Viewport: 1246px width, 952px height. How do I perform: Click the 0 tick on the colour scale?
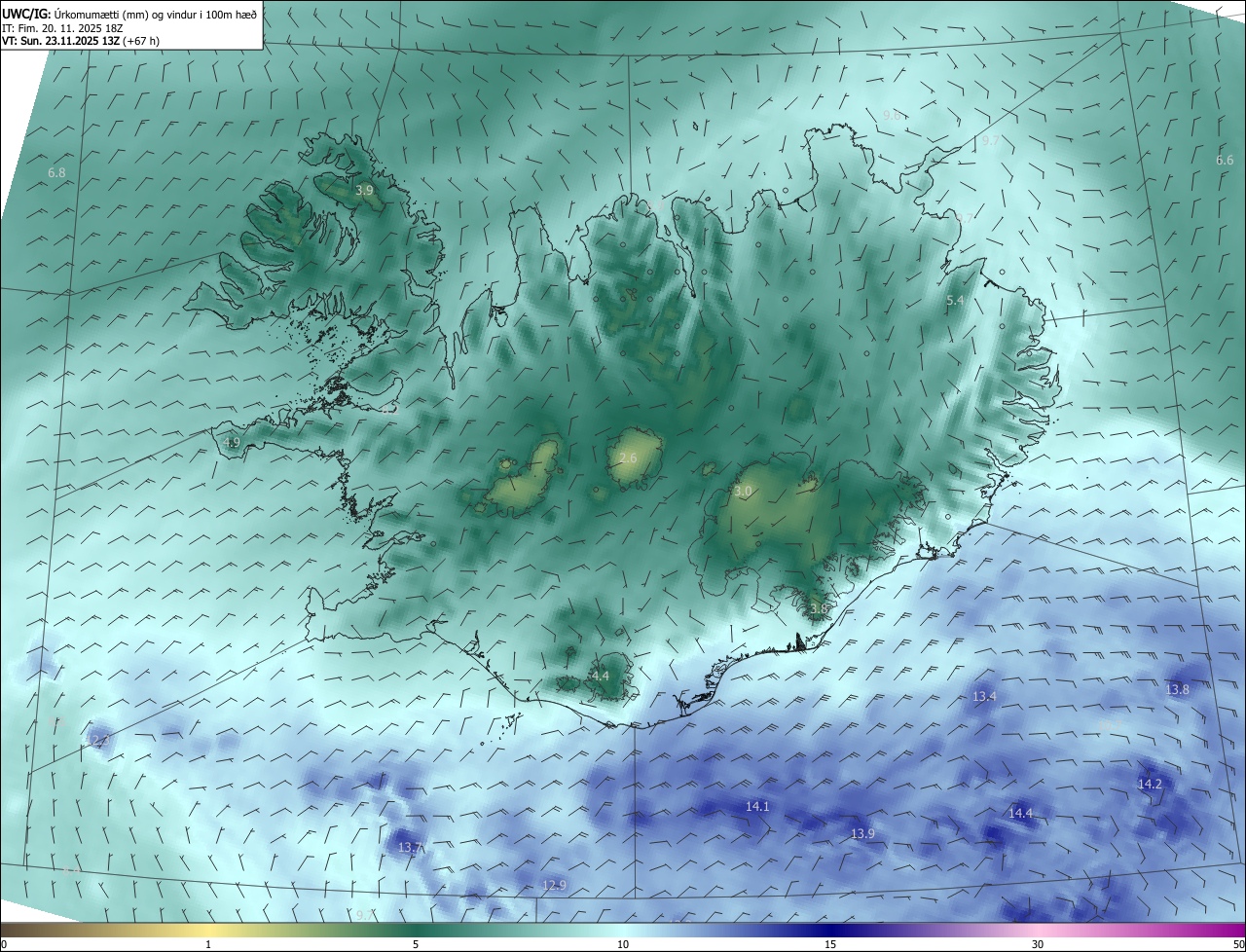pos(3,944)
